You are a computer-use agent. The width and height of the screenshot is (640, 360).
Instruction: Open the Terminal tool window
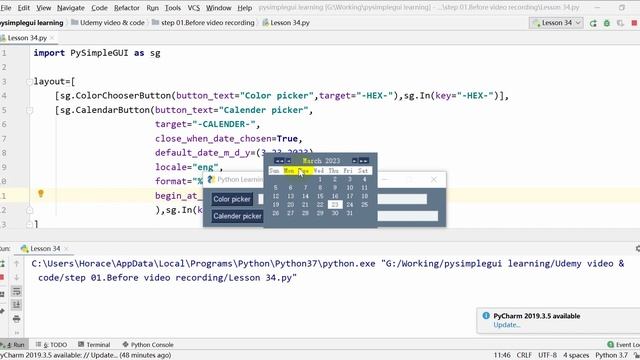(x=94, y=344)
